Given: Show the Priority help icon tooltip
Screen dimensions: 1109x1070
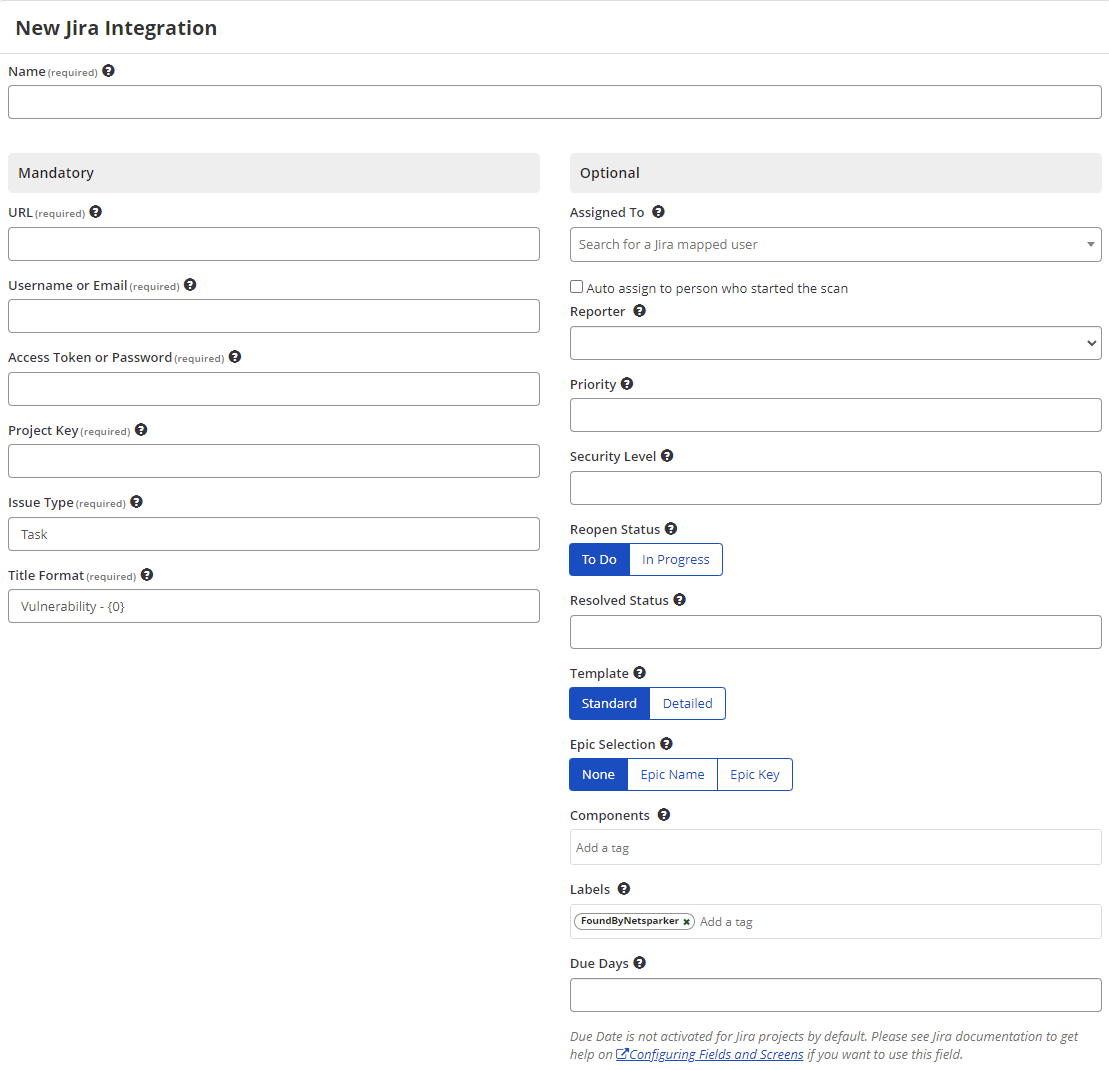Looking at the screenshot, I should click(627, 383).
